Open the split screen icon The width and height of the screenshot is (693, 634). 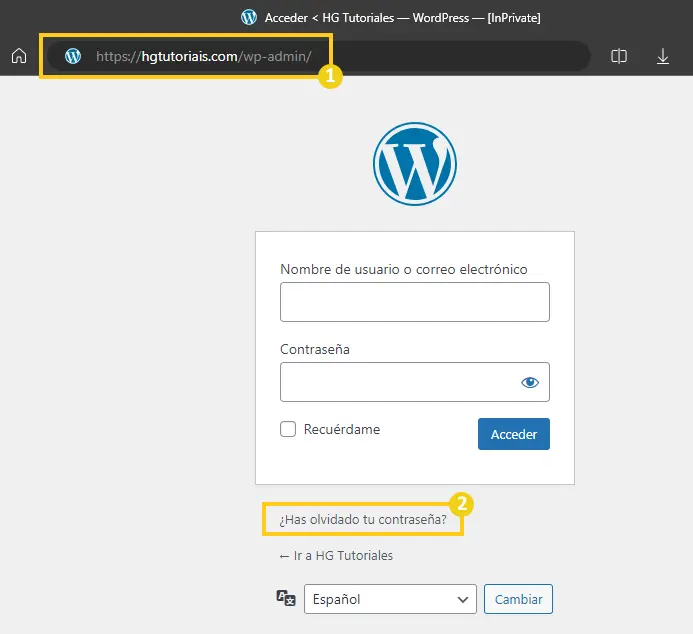click(619, 56)
